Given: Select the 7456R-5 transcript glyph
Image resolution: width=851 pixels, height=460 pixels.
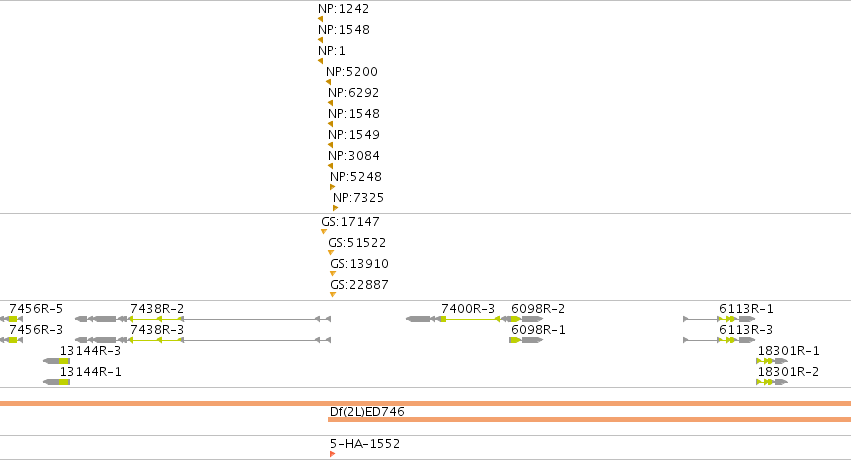Looking at the screenshot, I should pyautogui.click(x=11, y=319).
